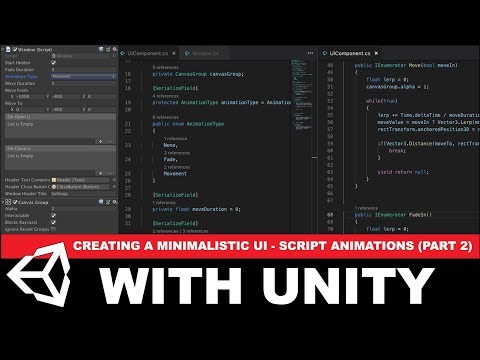Click the '4 references' code lens above animationType

tap(166, 96)
